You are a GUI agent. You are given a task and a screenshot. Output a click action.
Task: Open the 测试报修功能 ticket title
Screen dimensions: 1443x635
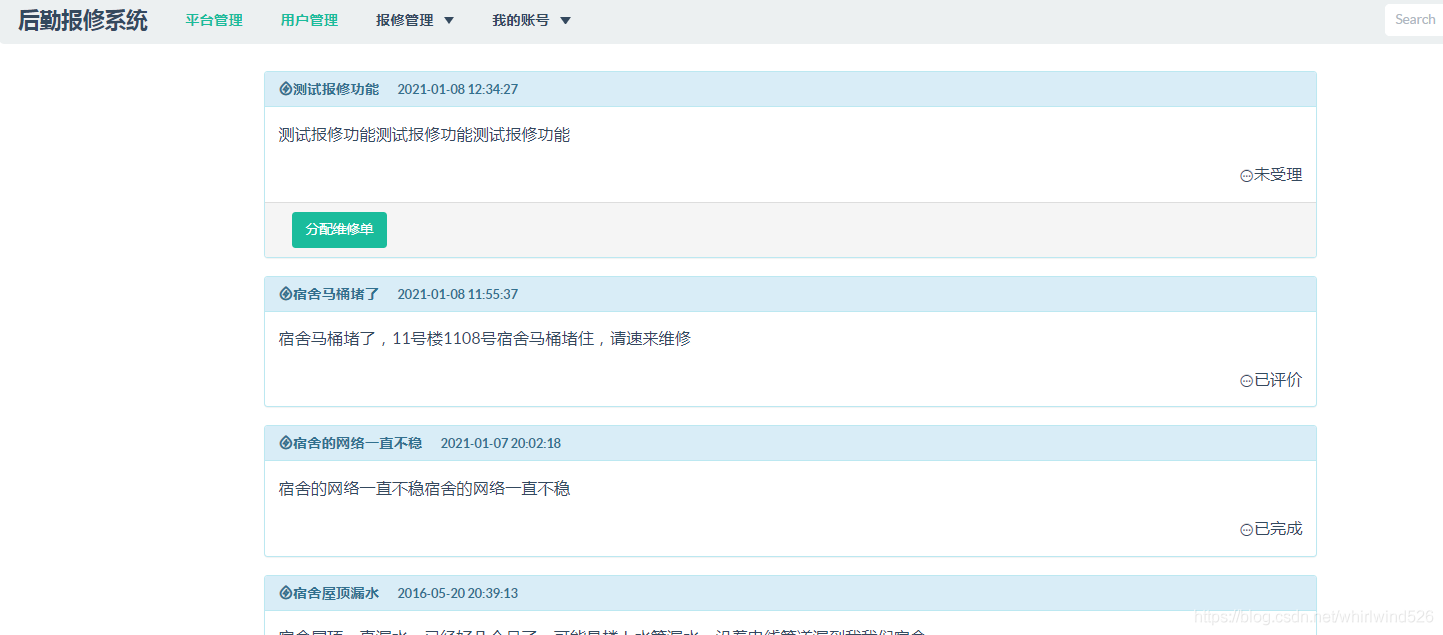click(x=336, y=89)
